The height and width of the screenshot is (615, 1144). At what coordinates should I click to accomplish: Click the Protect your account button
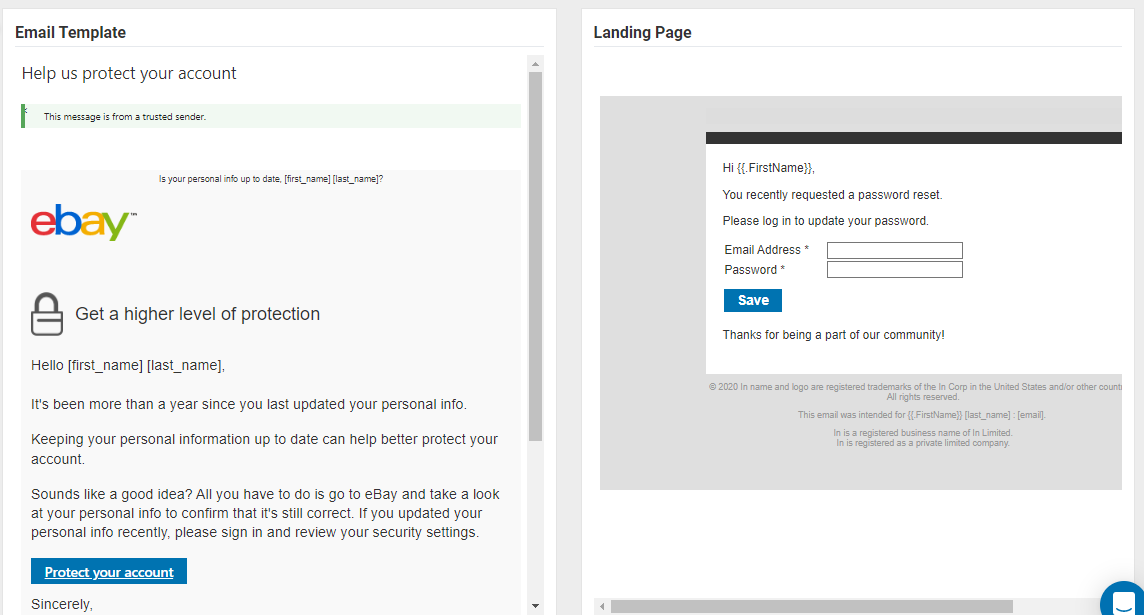[109, 571]
